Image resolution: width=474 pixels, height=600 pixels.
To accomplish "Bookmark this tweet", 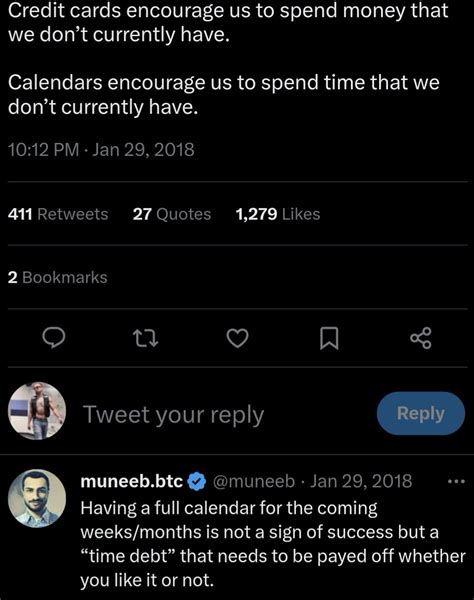I will (329, 338).
